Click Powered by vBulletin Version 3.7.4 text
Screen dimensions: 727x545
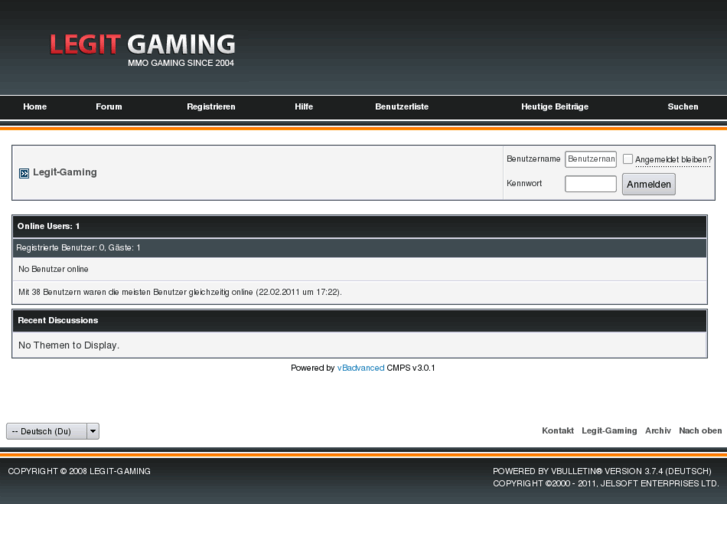602,471
